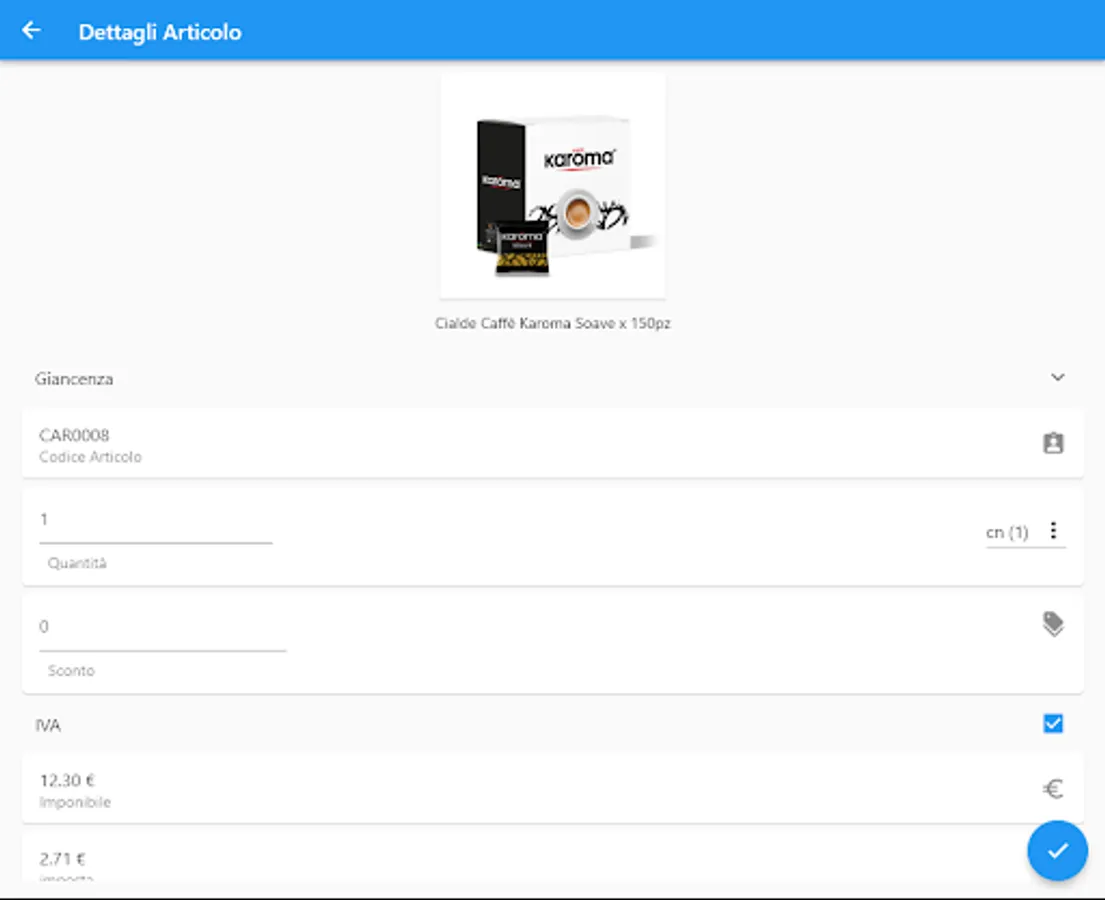
Task: Tap the Codice Articolo clipboard icon
Action: click(x=1053, y=443)
